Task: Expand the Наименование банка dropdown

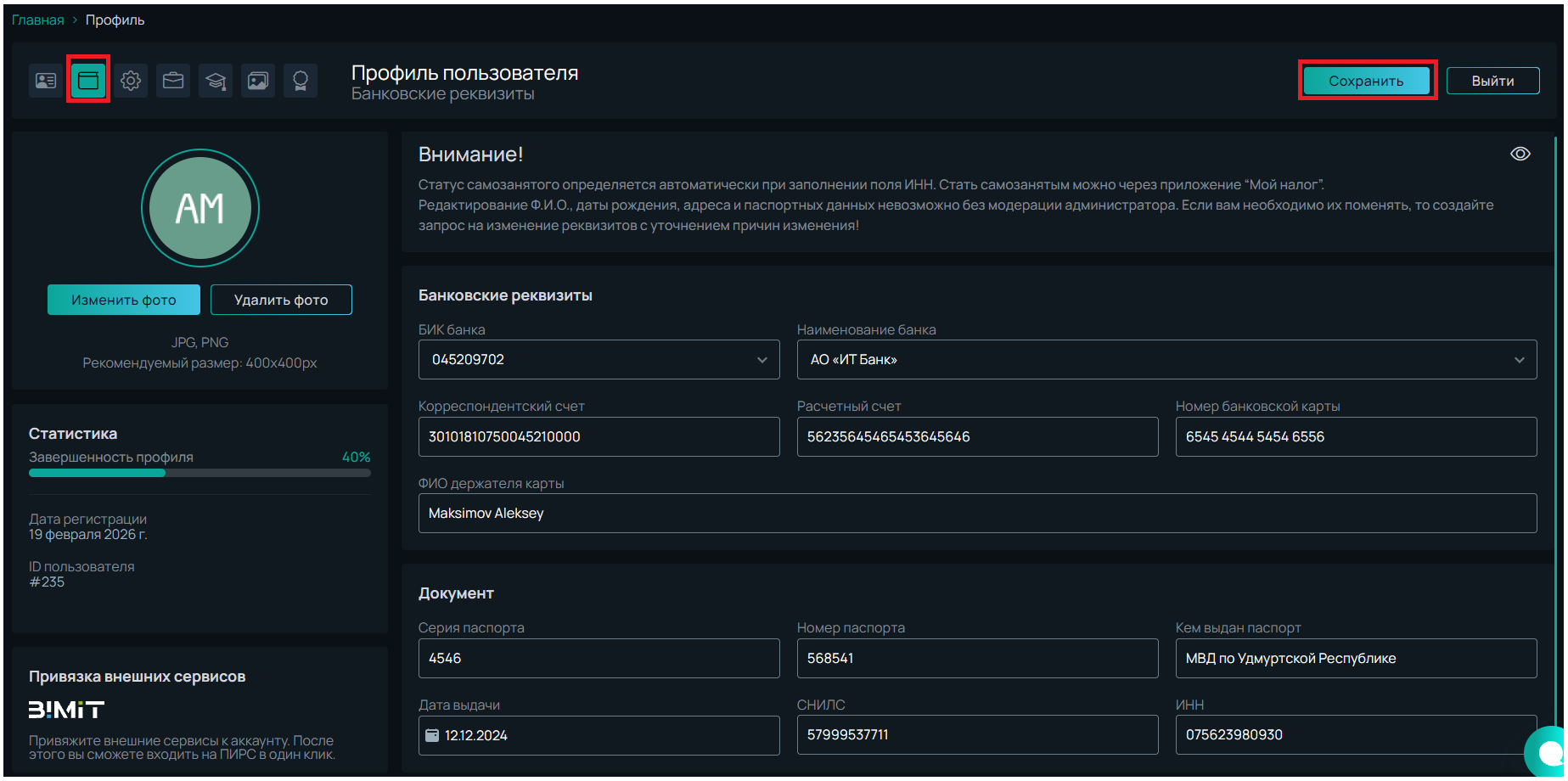Action: click(x=1519, y=360)
